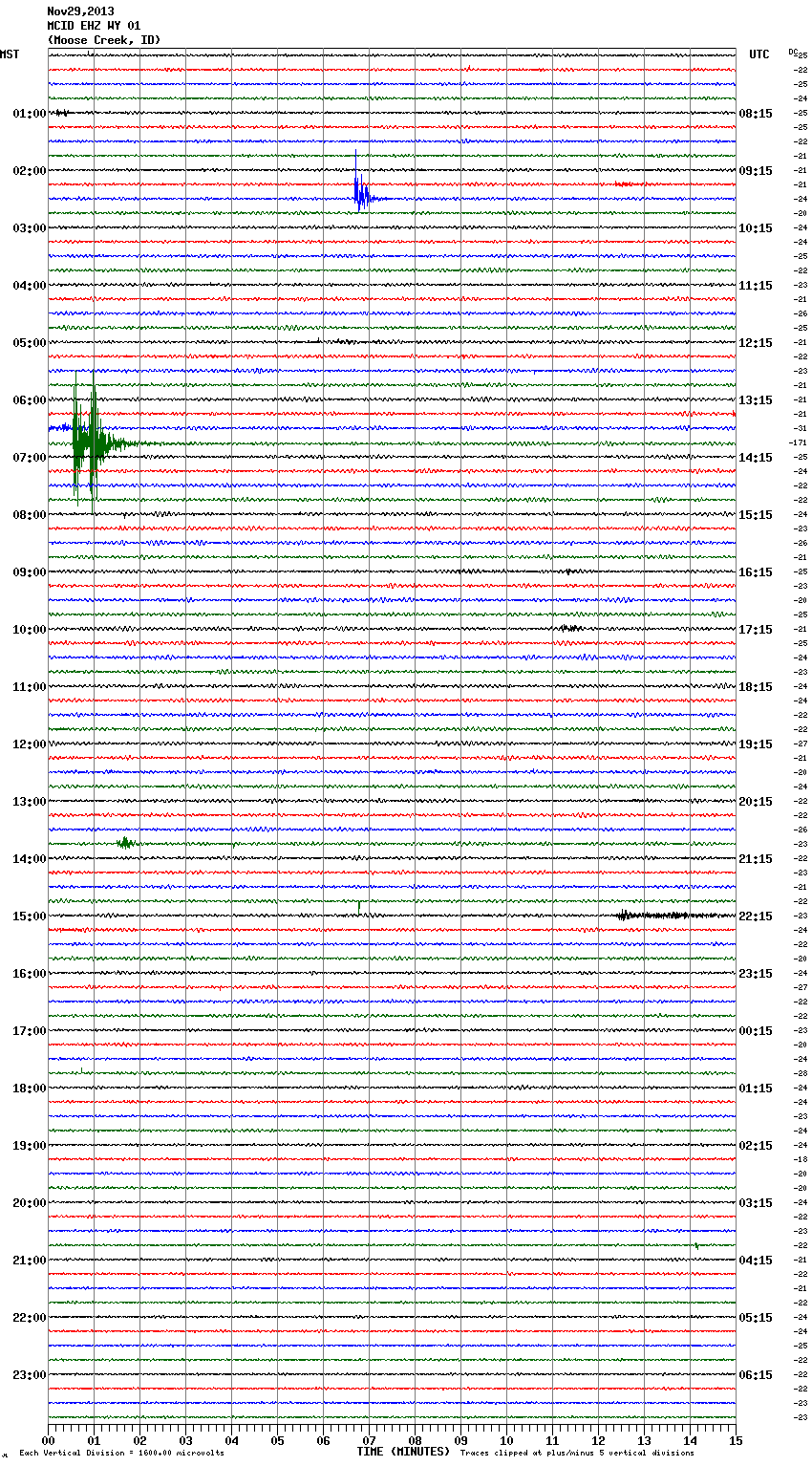Select the '15:00' MST hour label
The height and width of the screenshot is (1466, 812).
point(30,916)
